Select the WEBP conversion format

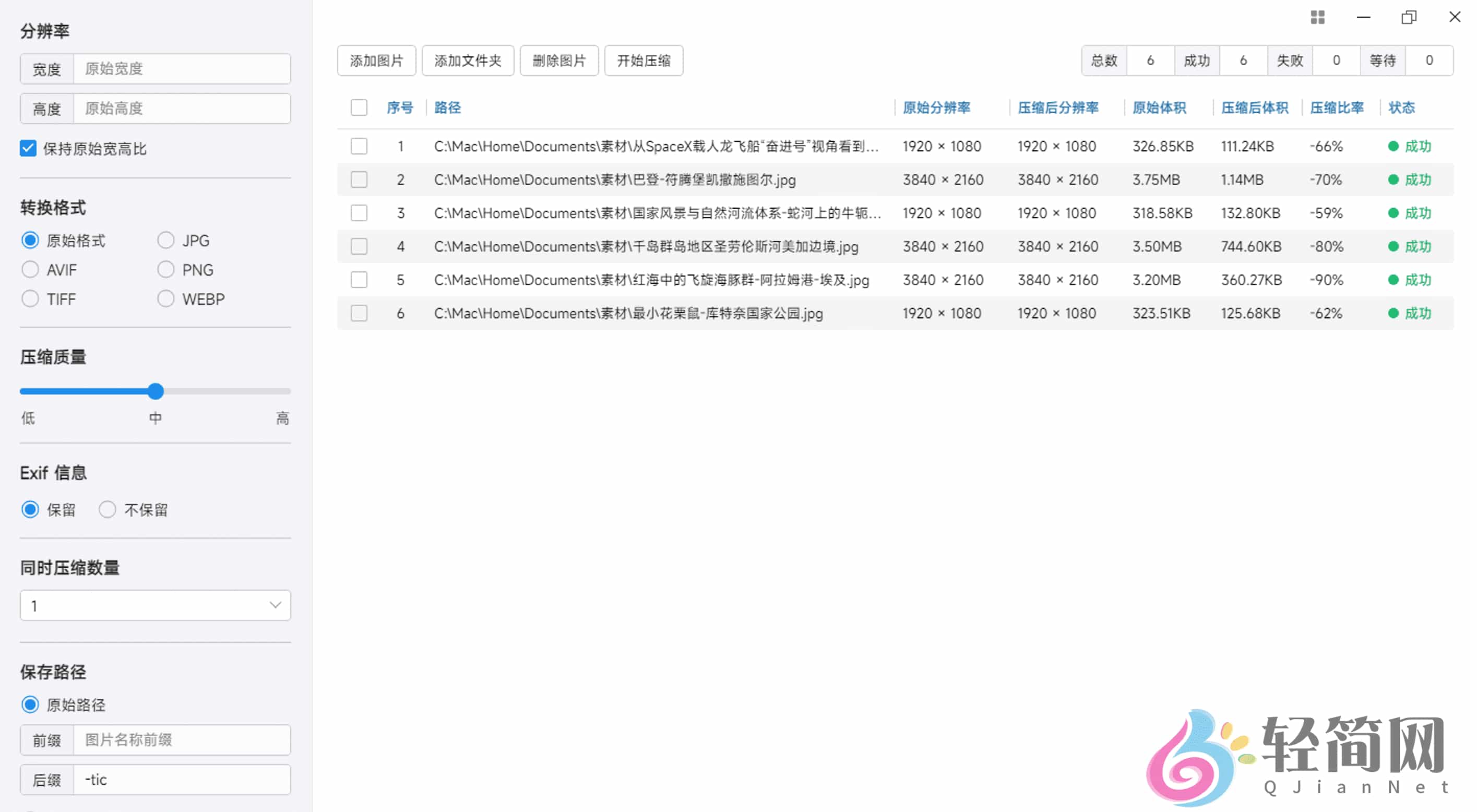coord(165,298)
